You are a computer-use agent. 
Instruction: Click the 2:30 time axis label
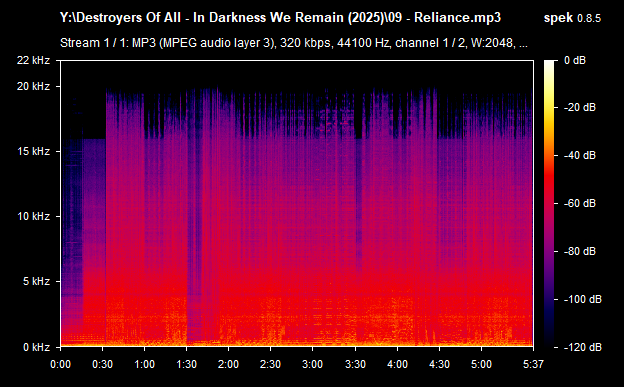(271, 364)
